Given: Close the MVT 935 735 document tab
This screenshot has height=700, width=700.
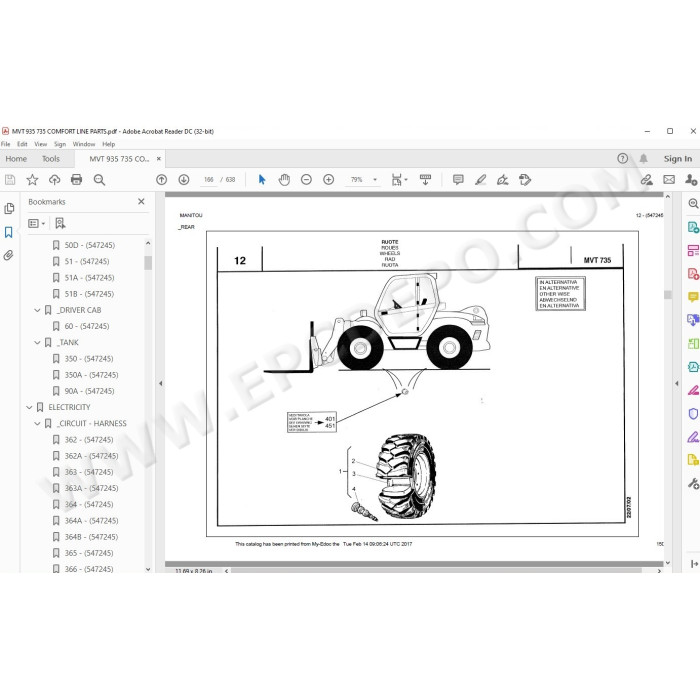Looking at the screenshot, I should click(158, 158).
